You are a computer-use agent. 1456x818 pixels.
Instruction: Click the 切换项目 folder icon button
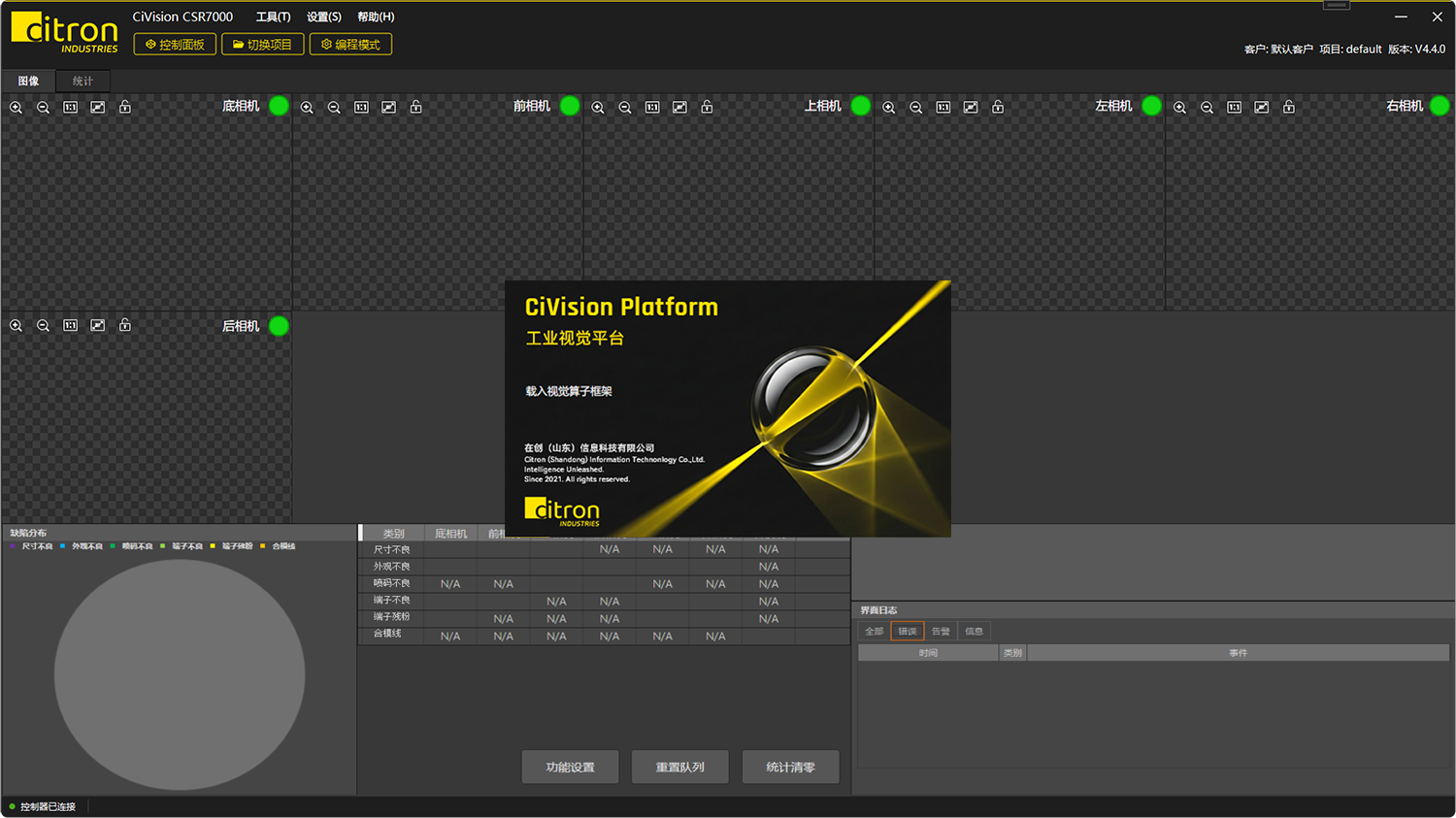click(262, 44)
